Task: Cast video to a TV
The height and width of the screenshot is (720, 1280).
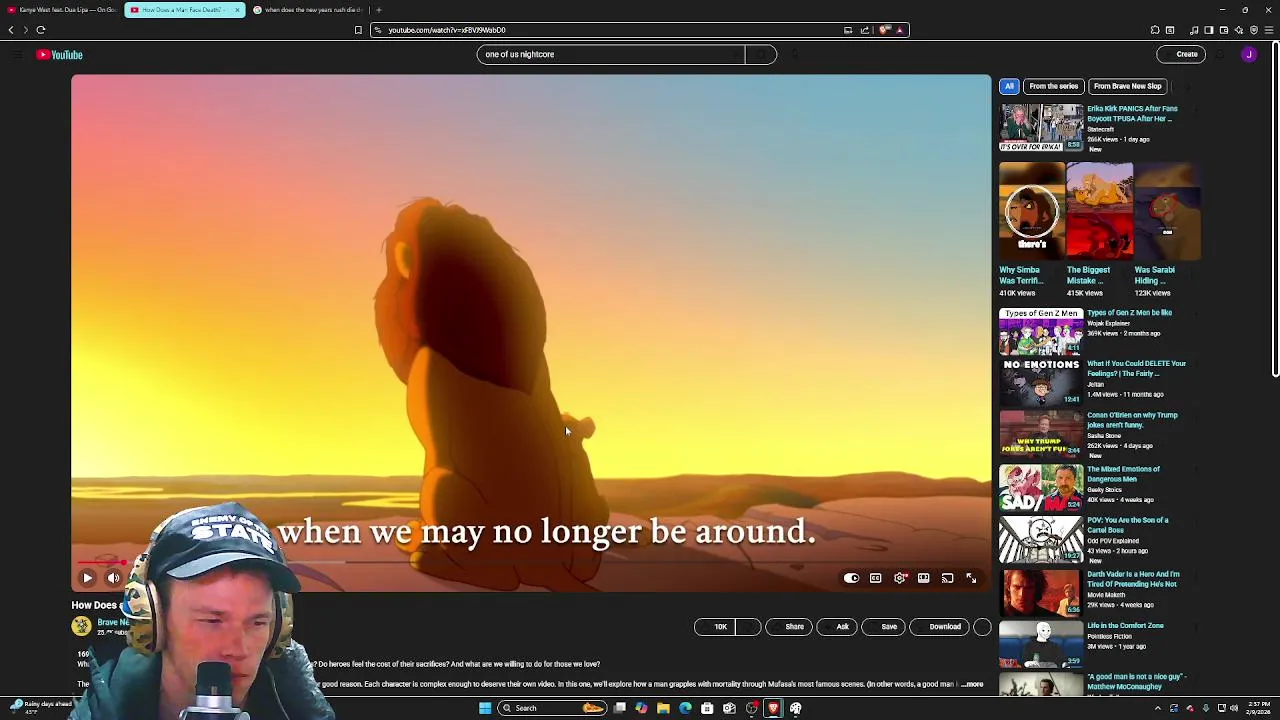Action: pyautogui.click(x=947, y=578)
